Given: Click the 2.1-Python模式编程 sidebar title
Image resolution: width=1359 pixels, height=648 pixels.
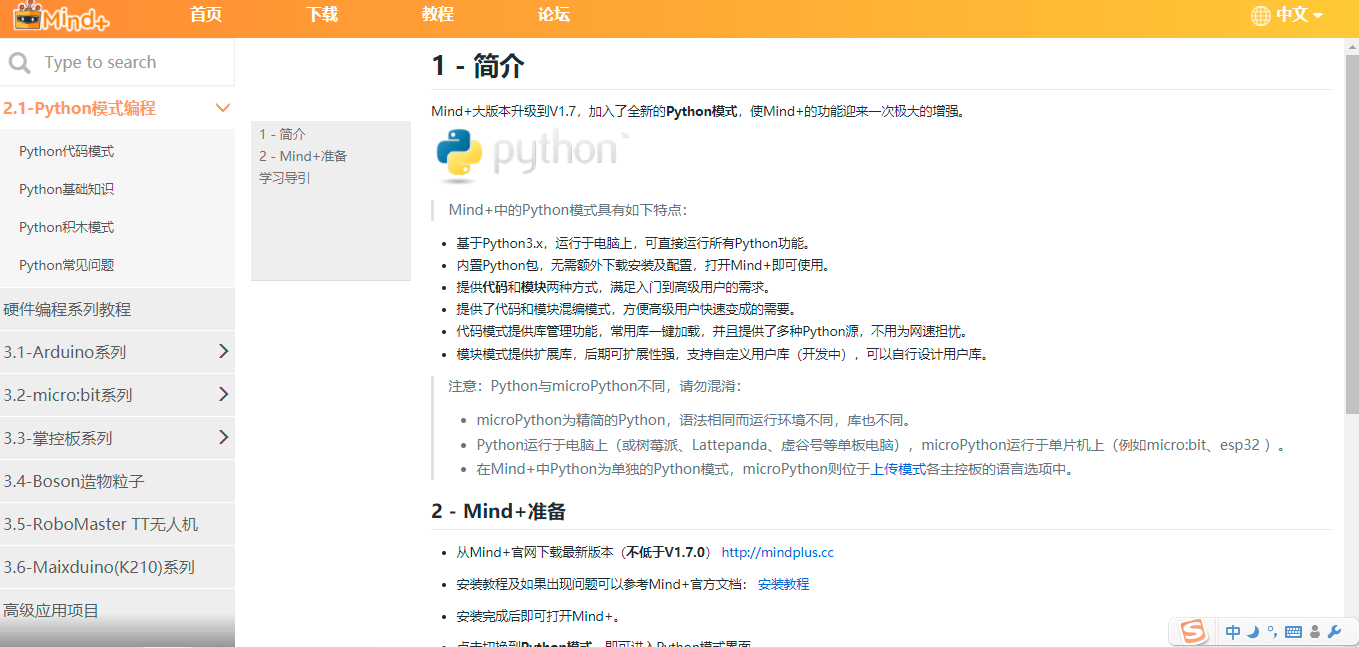Looking at the screenshot, I should coord(80,108).
